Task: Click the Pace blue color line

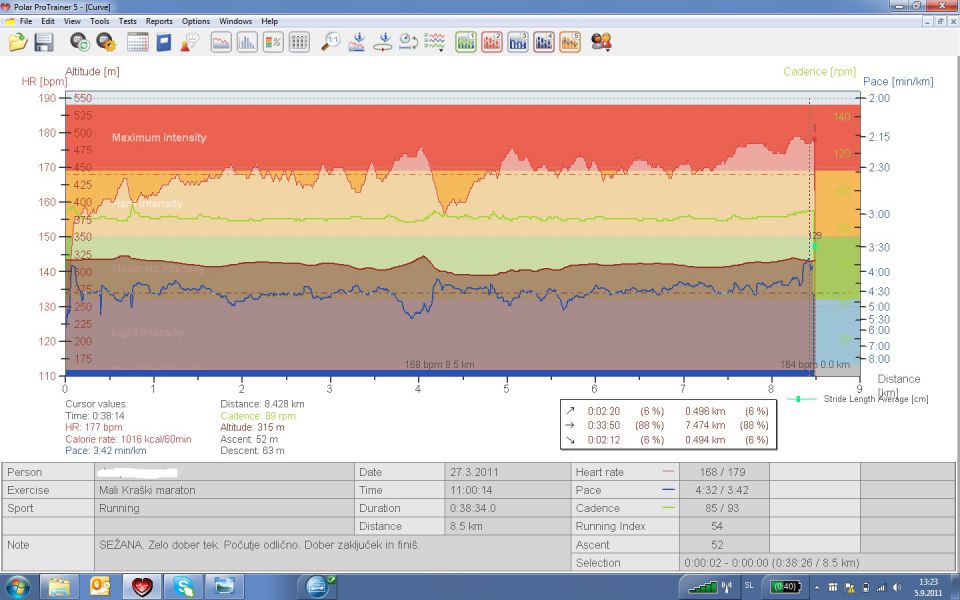Action: [668, 490]
